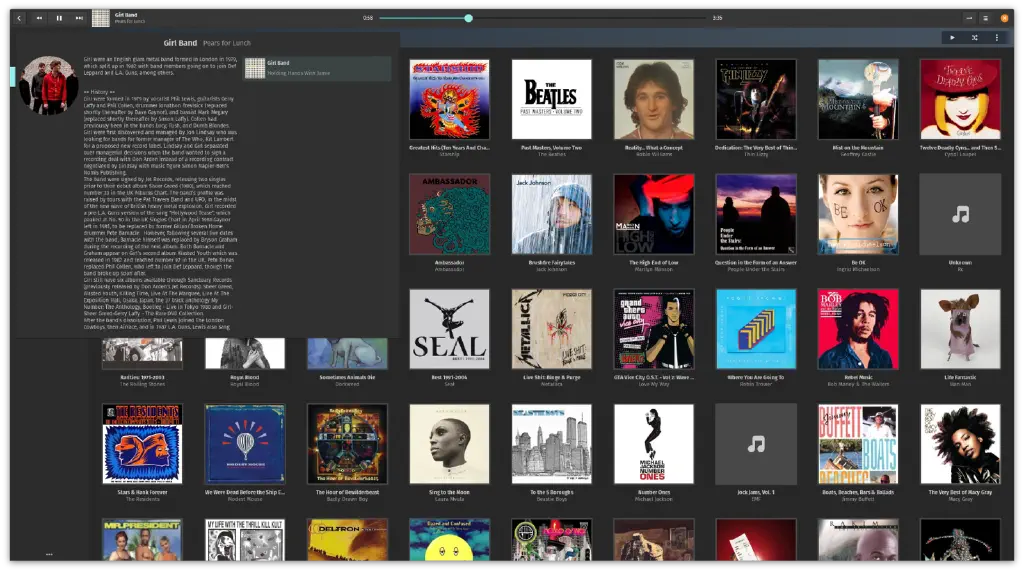Shuffle albums with the shuffle icon

(x=974, y=38)
